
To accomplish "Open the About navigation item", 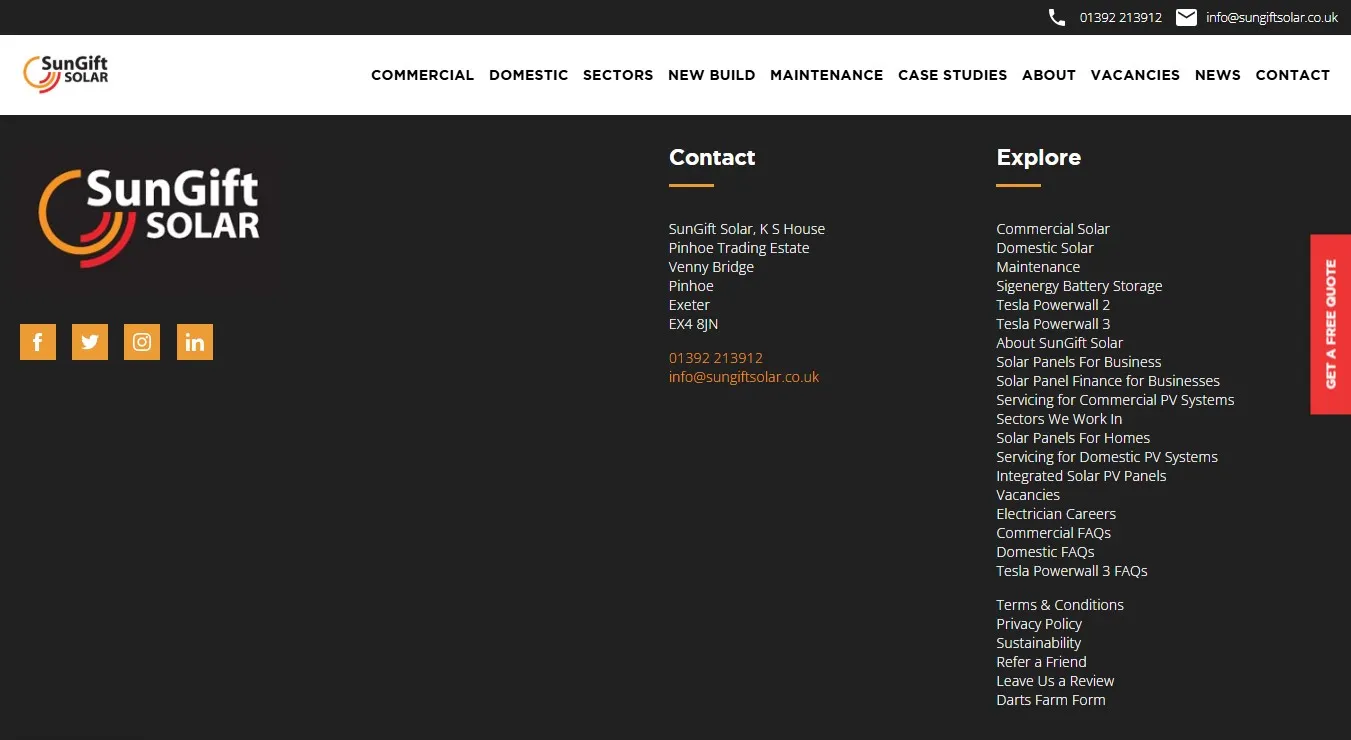I will coord(1049,75).
